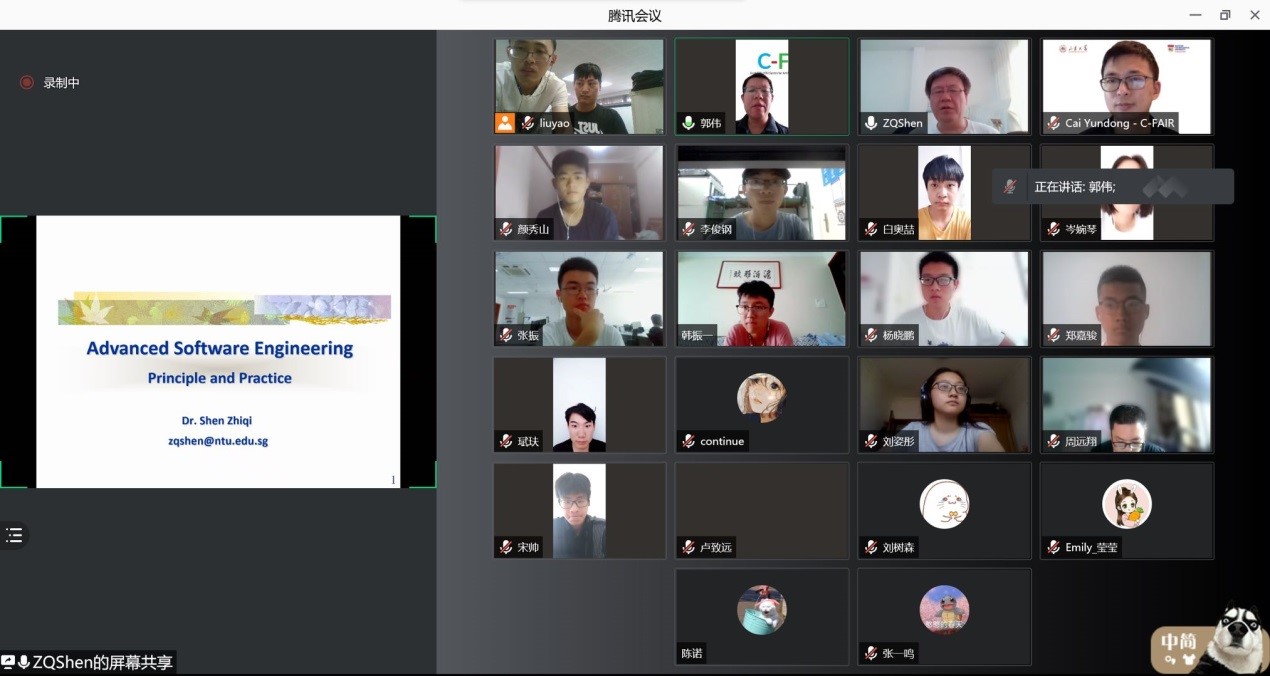The width and height of the screenshot is (1270, 676).
Task: Click muted mic icon next to continue
Action: click(x=688, y=441)
